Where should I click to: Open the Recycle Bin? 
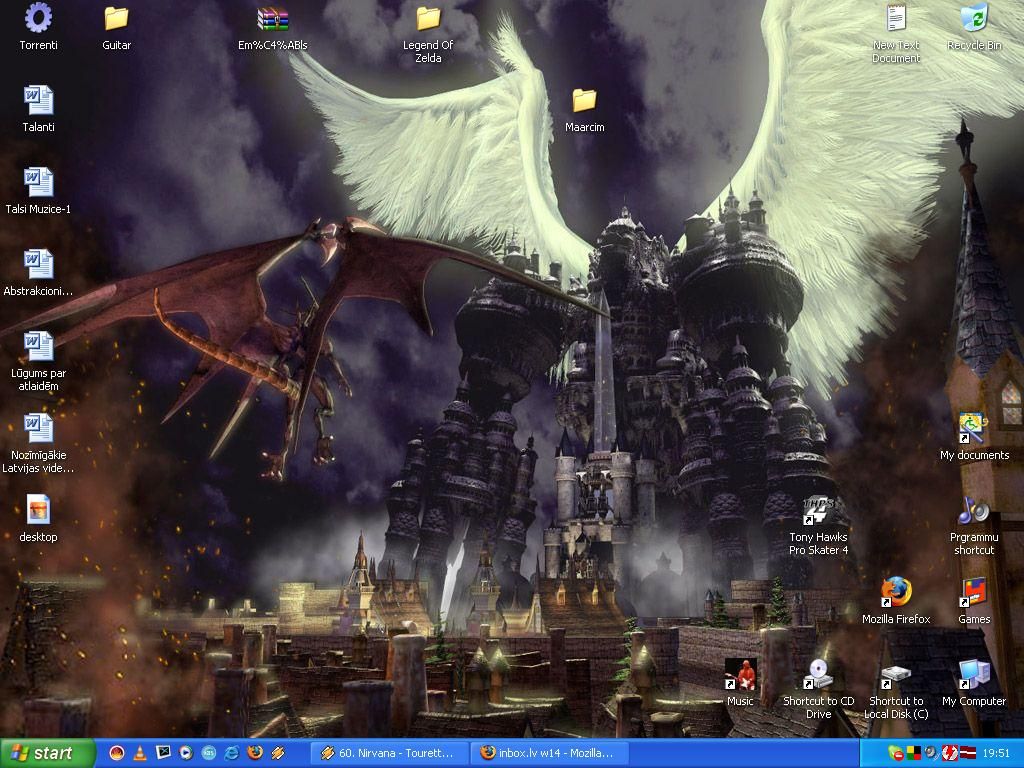click(974, 26)
